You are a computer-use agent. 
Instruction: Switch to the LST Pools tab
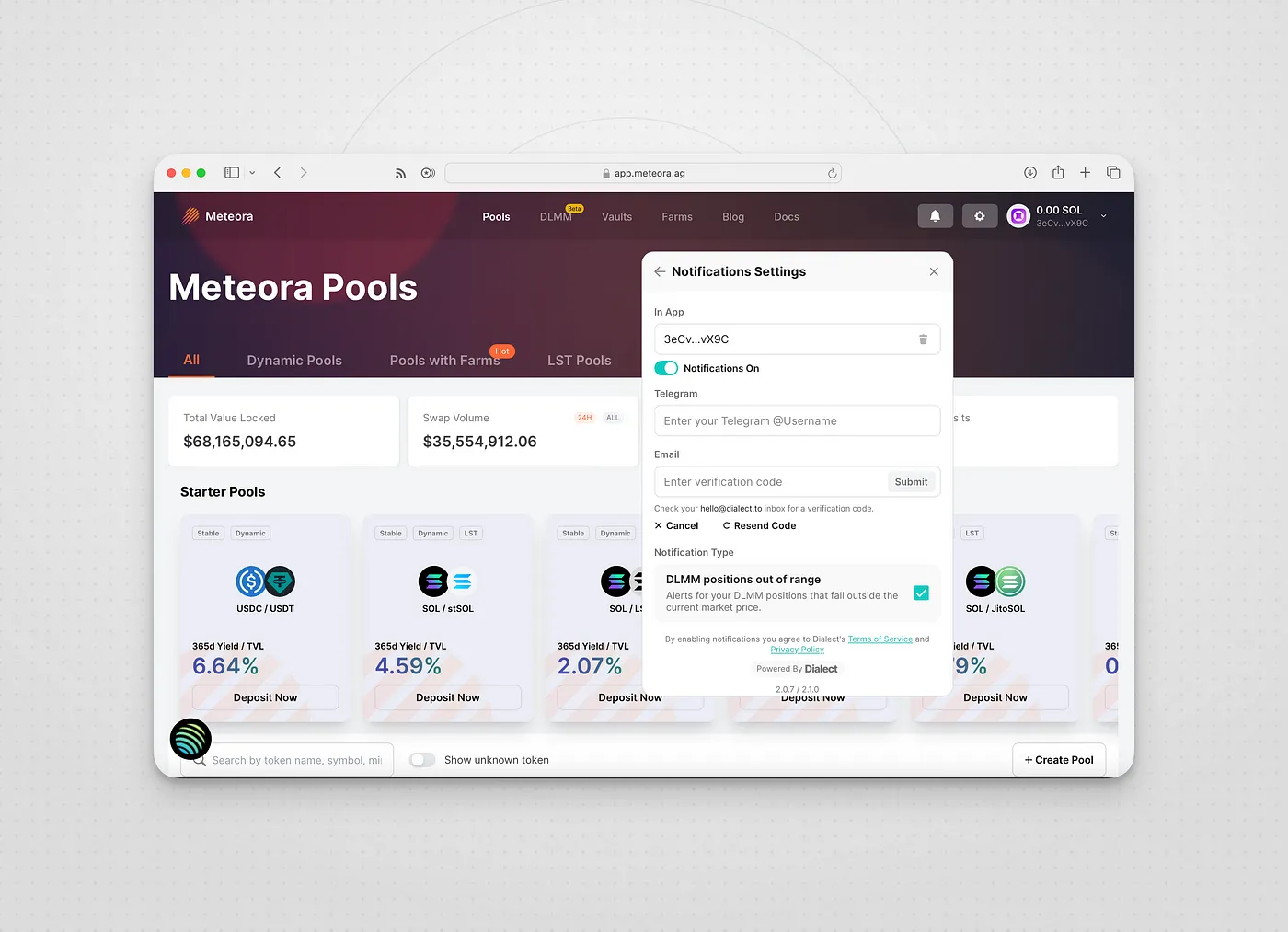579,361
